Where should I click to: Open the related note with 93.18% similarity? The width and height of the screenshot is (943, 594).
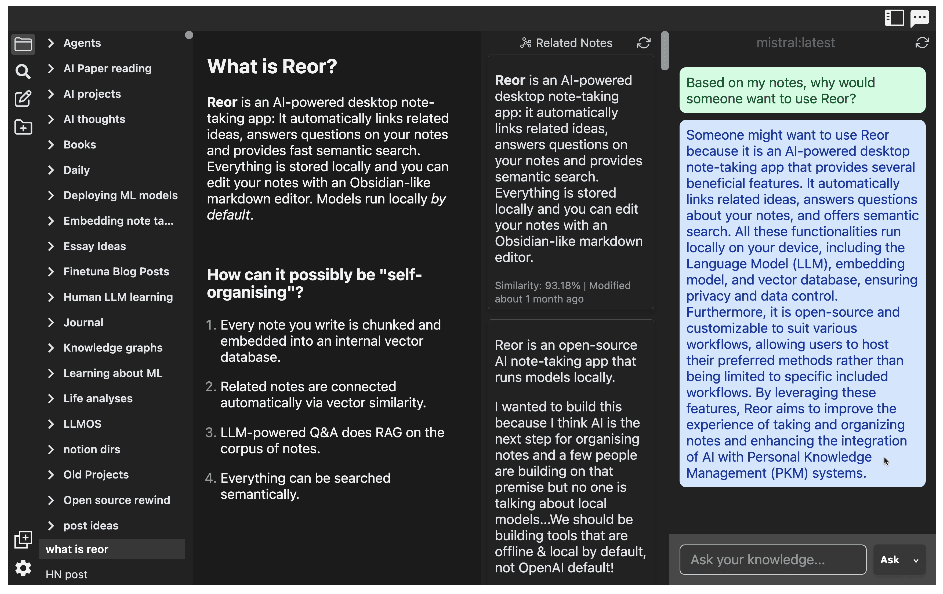pyautogui.click(x=570, y=183)
